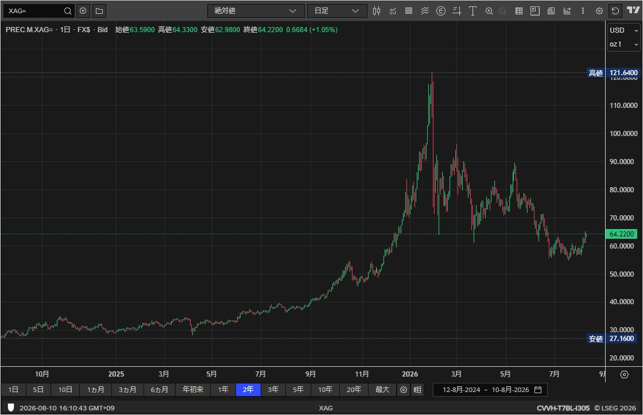Open the events (E) overlay icon

(x=441, y=11)
